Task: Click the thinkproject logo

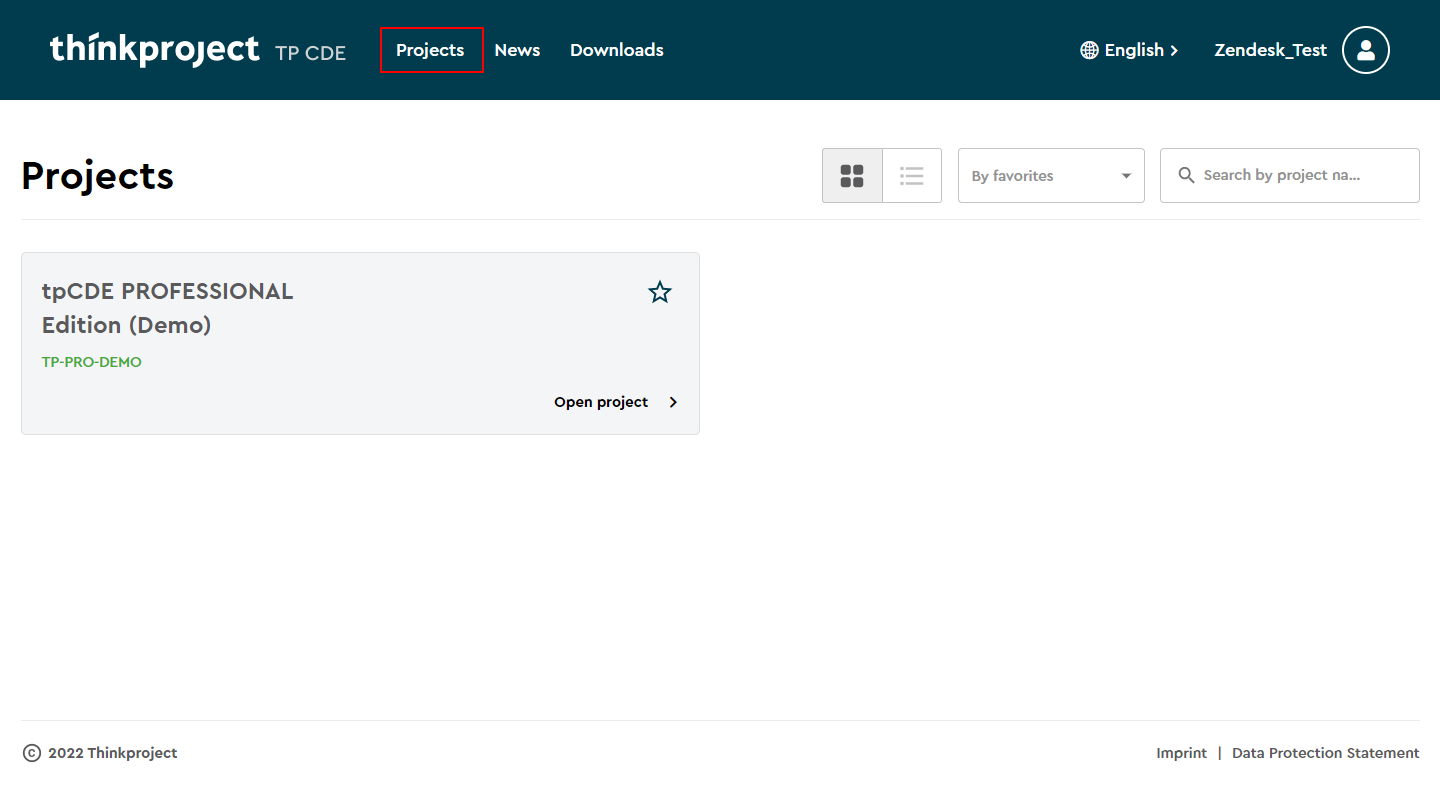Action: (x=155, y=49)
